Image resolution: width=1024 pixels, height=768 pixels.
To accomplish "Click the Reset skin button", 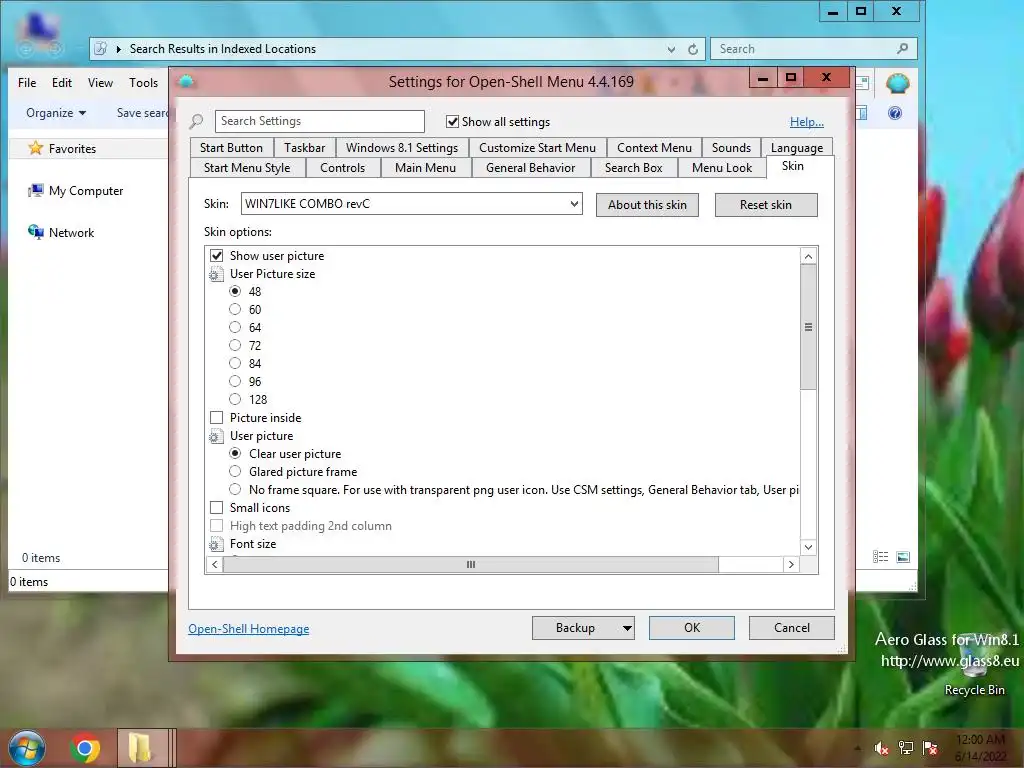I will pyautogui.click(x=766, y=205).
